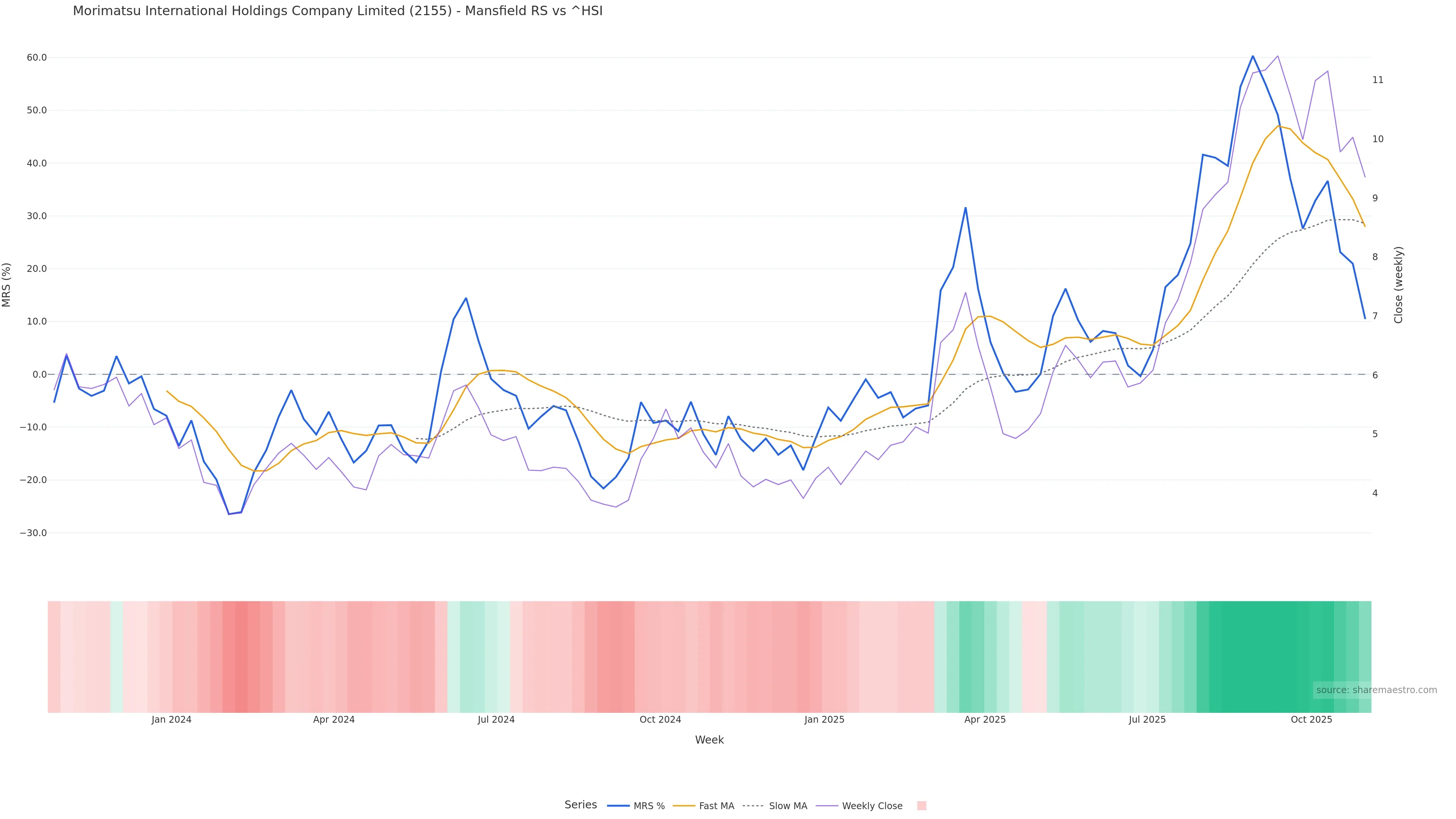
Task: Click the Week x-axis title
Action: click(709, 740)
